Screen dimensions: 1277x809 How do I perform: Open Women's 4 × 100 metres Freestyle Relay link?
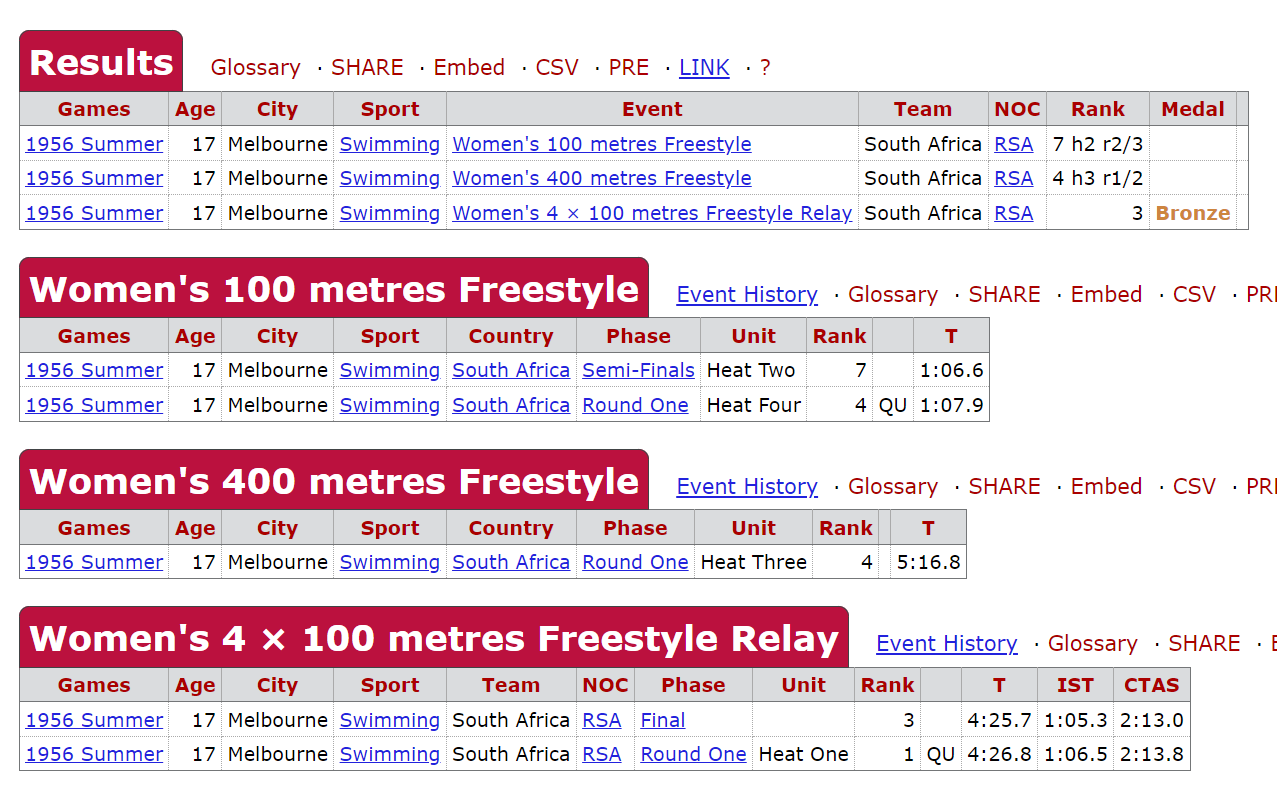tap(652, 213)
